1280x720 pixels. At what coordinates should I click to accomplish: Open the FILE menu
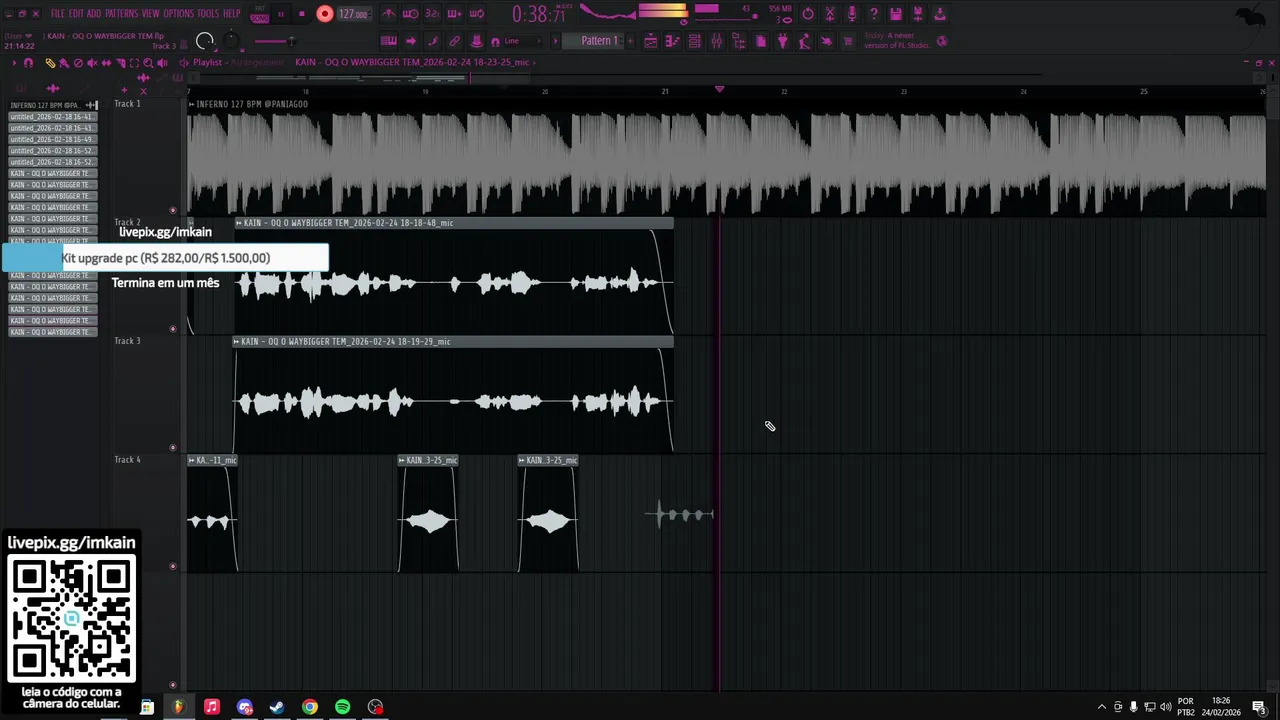pyautogui.click(x=58, y=14)
